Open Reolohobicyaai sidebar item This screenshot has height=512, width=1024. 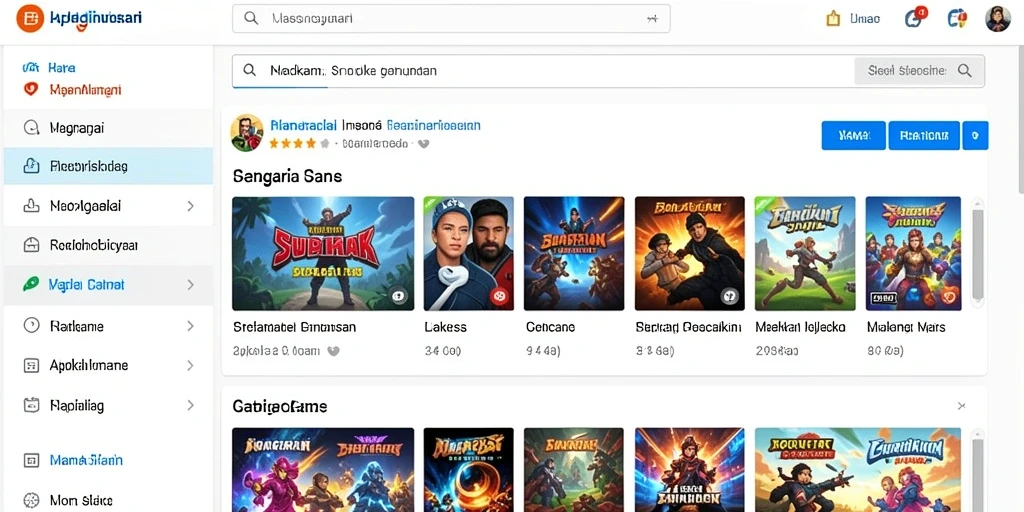click(108, 246)
